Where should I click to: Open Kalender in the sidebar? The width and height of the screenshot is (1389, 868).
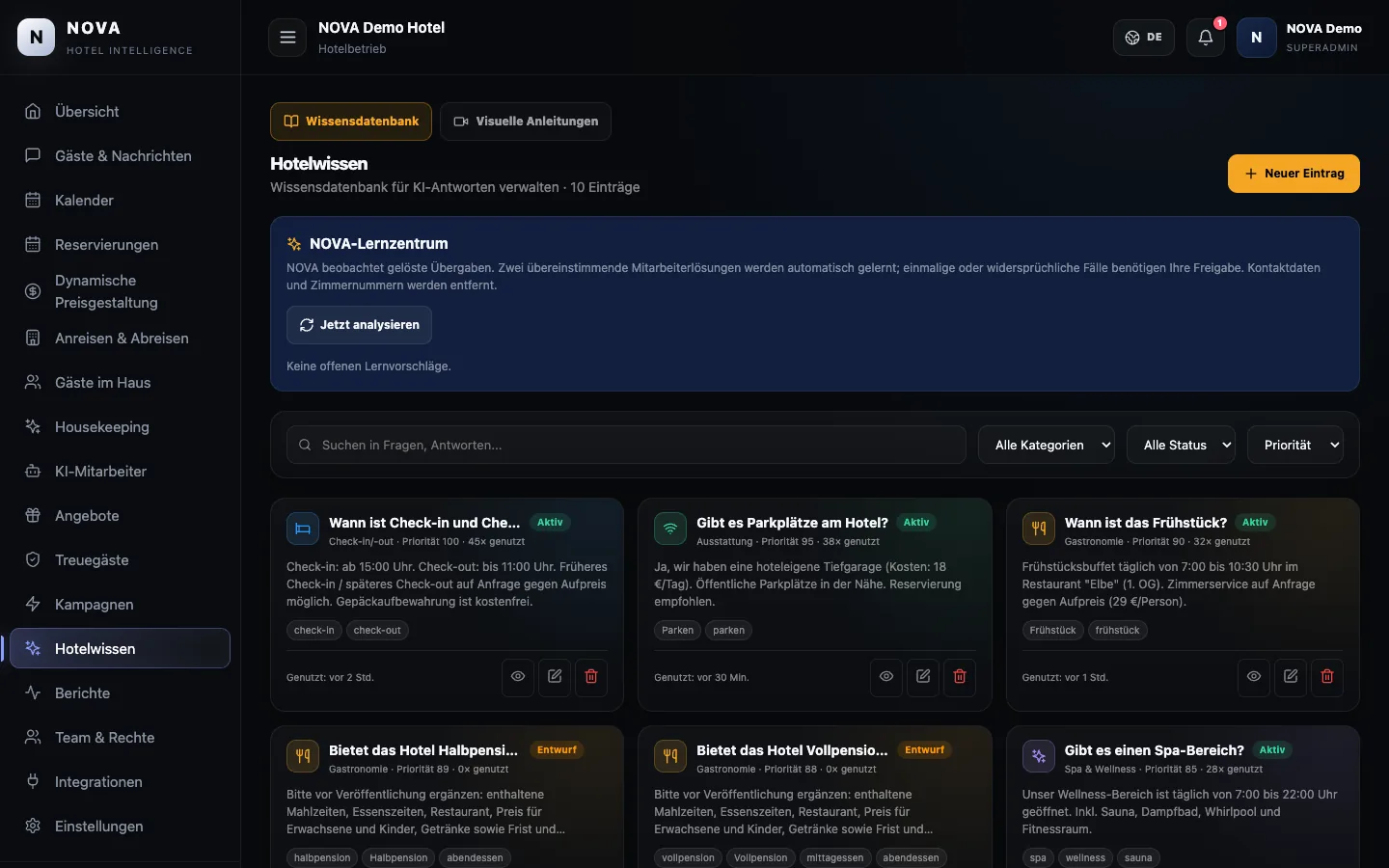[x=120, y=200]
